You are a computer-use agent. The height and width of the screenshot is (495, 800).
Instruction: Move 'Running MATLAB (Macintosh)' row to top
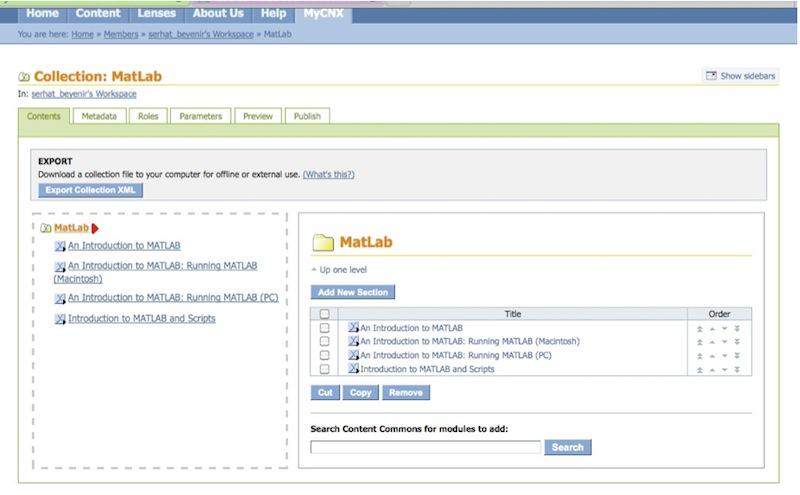[x=700, y=342]
